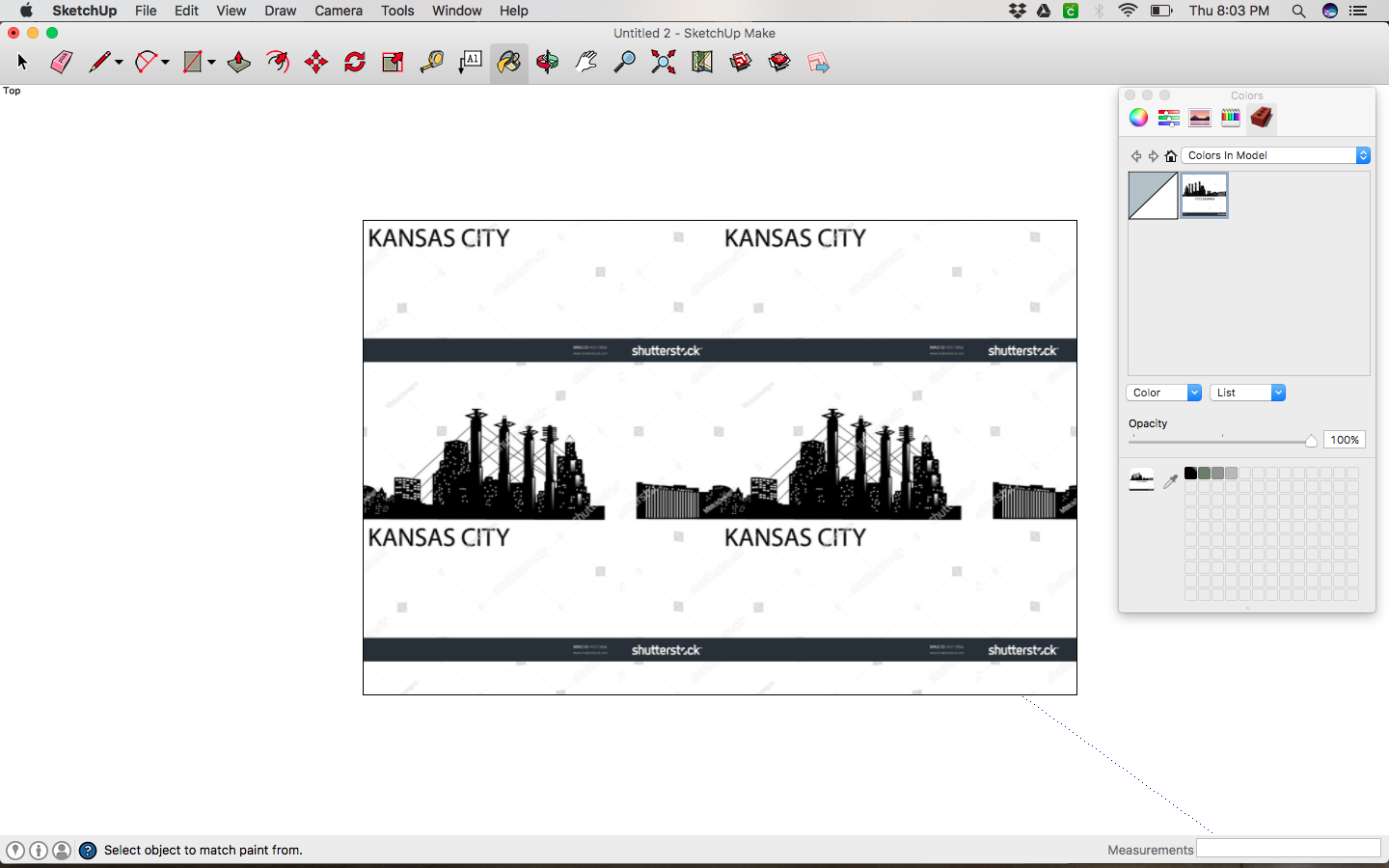Image resolution: width=1389 pixels, height=868 pixels.
Task: Open the Window menu
Action: [x=457, y=11]
